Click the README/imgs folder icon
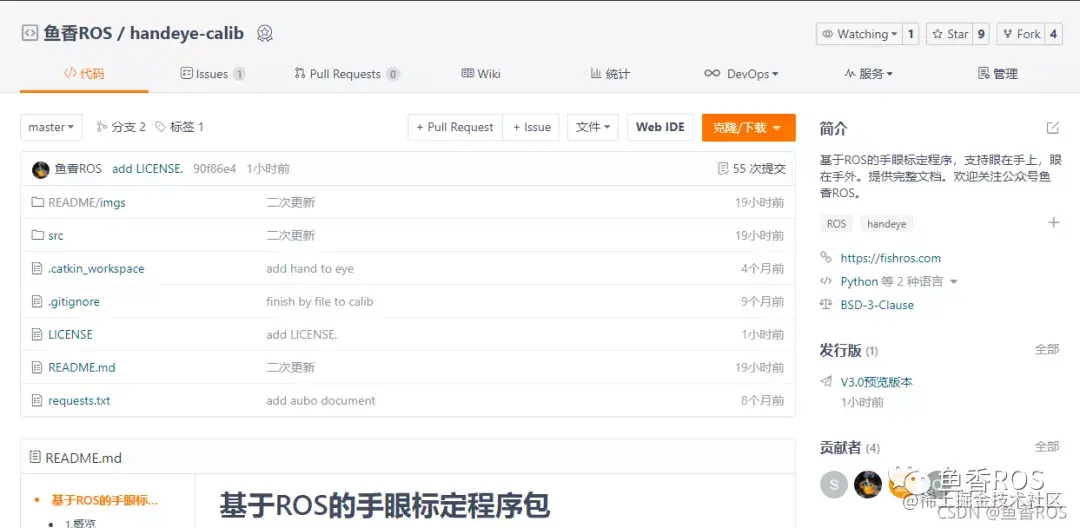The width and height of the screenshot is (1080, 528). tap(37, 202)
